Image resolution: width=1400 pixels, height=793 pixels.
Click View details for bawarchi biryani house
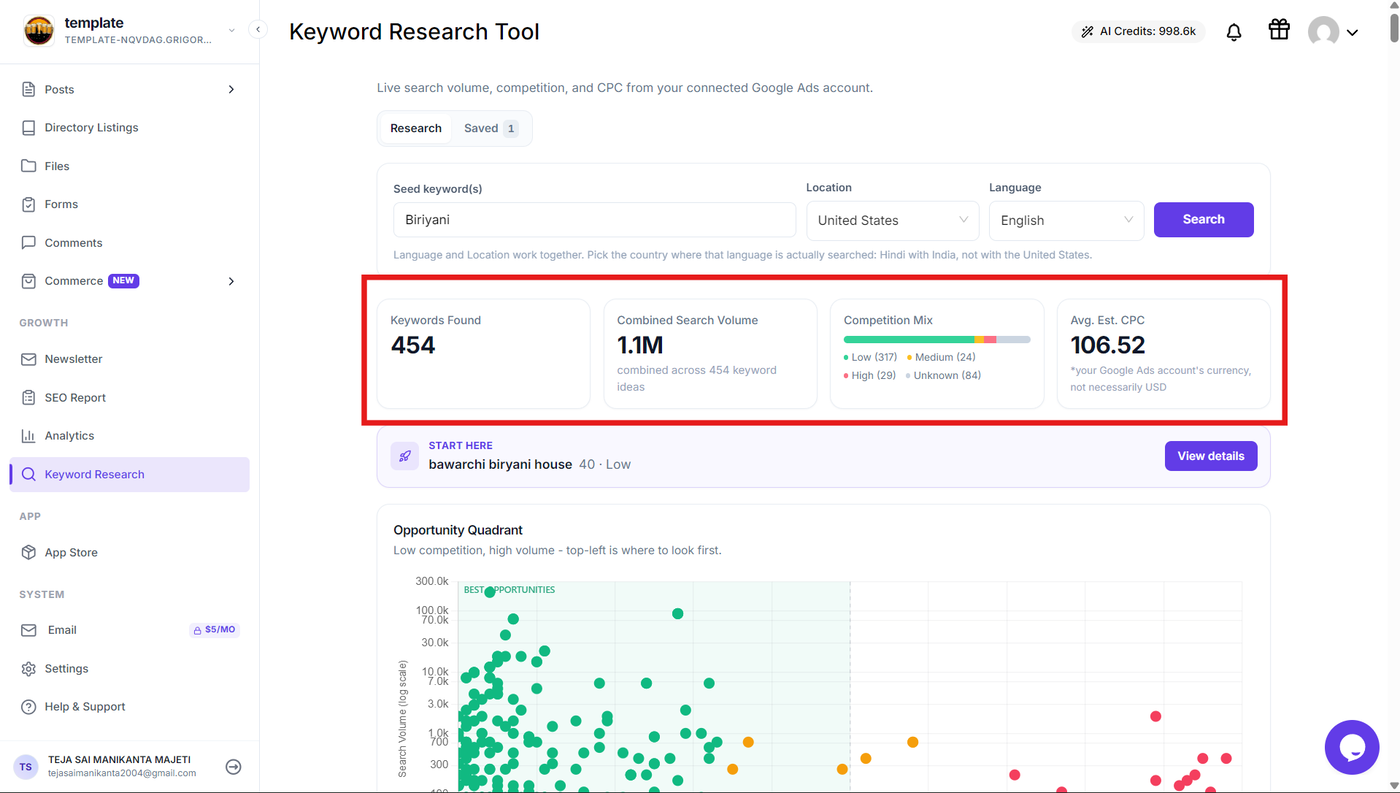1210,456
